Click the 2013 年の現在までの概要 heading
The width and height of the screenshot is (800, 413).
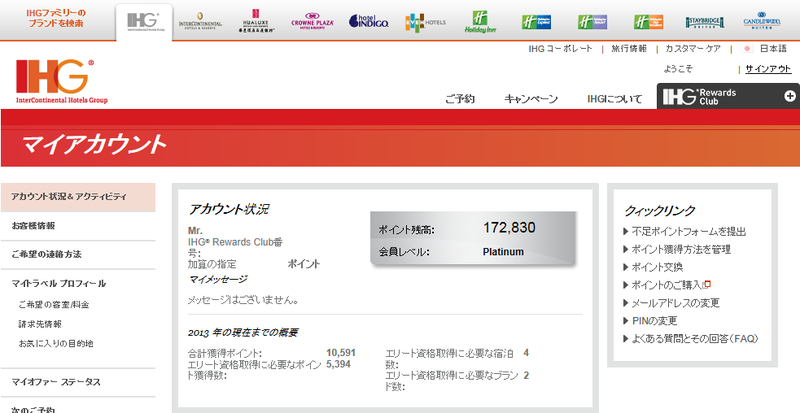(243, 333)
